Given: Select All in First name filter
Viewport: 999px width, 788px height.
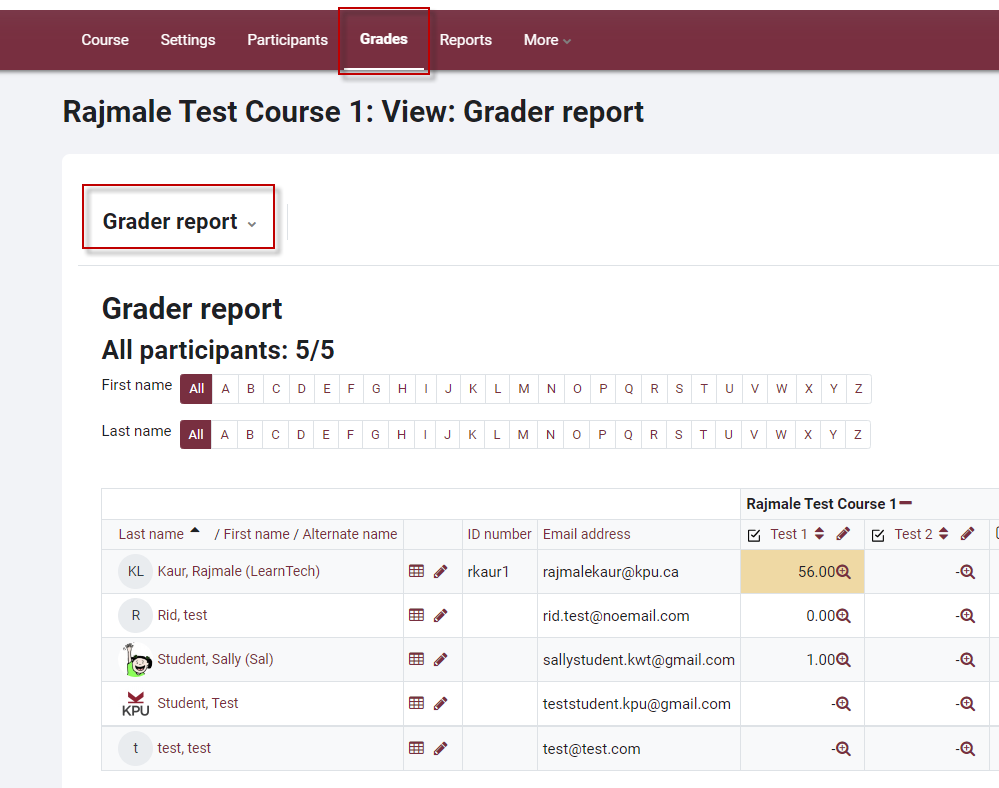Looking at the screenshot, I should [196, 389].
